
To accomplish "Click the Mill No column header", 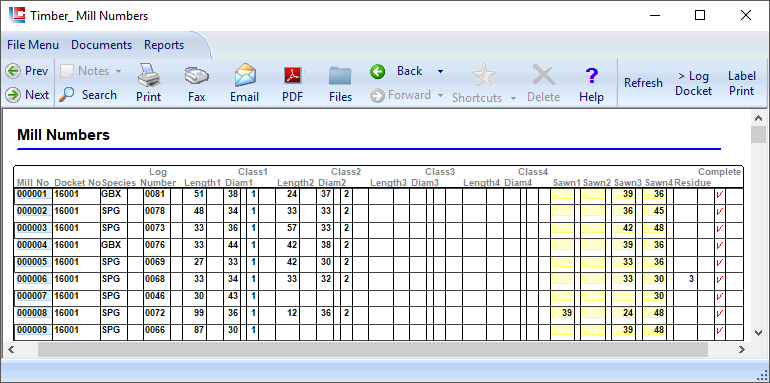I will pyautogui.click(x=33, y=183).
